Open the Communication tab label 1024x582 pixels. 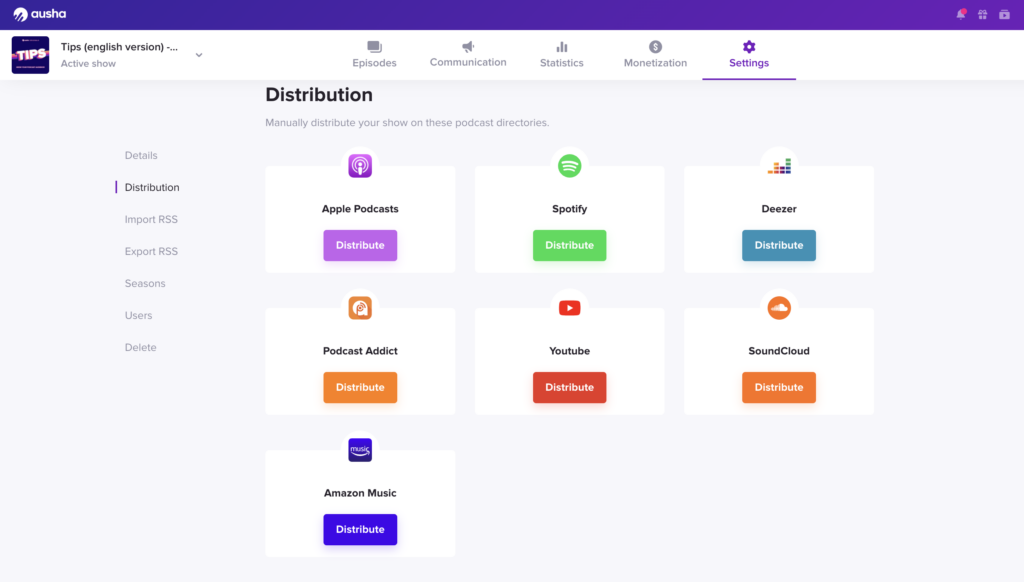coord(468,62)
